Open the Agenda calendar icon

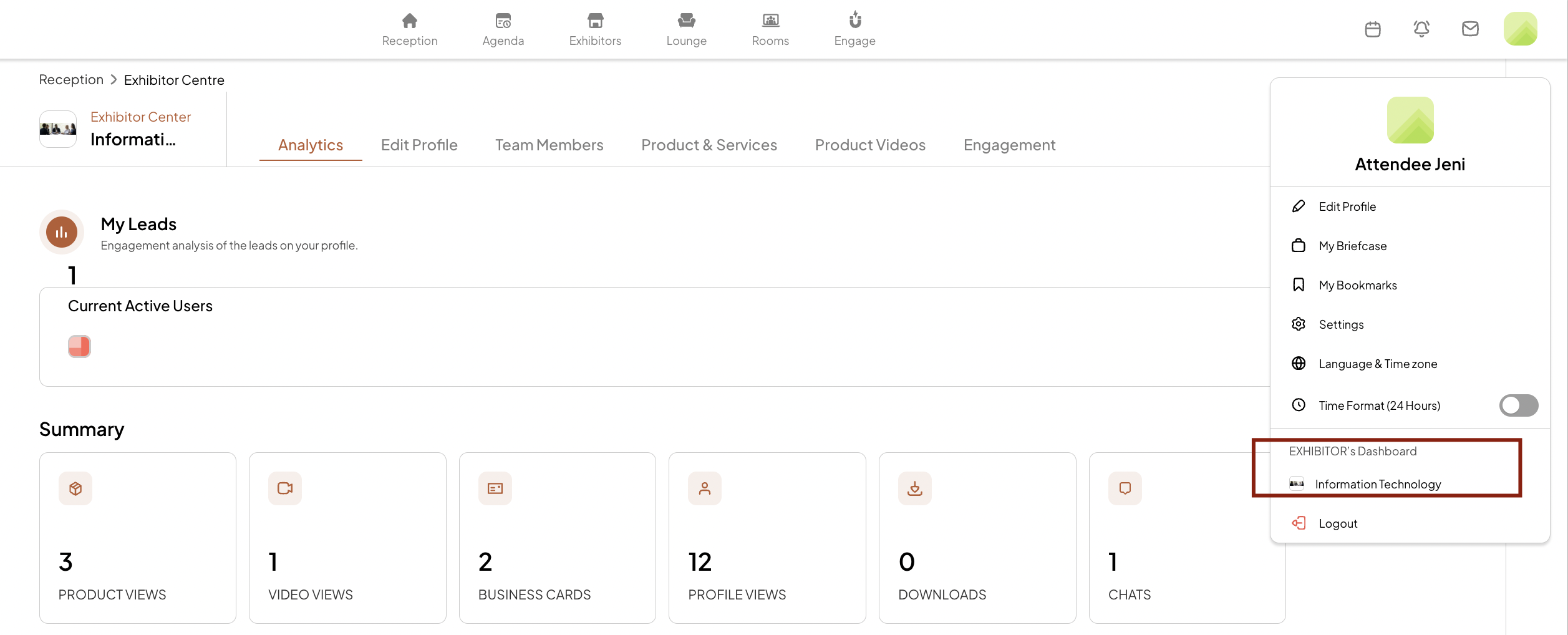tap(503, 21)
